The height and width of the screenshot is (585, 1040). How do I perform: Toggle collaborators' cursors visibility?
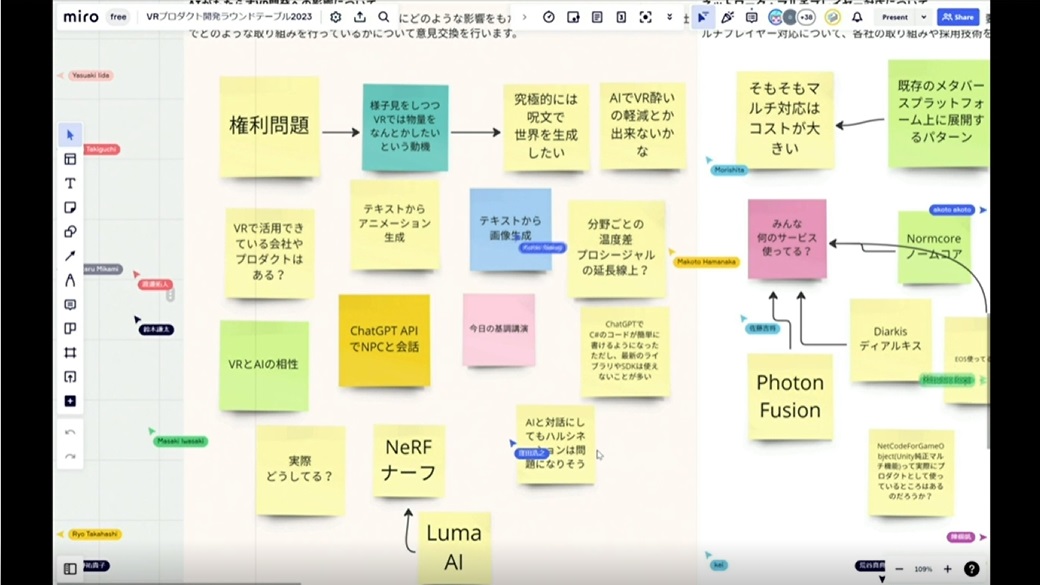tap(703, 17)
